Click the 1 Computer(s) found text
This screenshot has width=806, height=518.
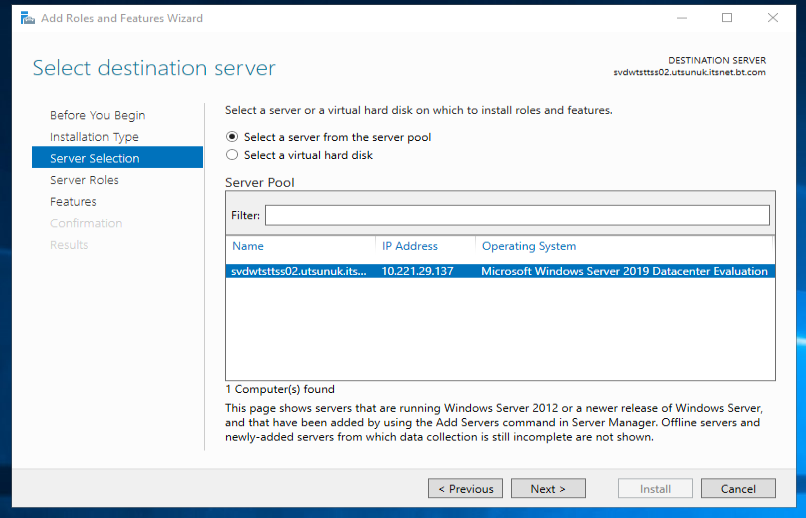280,389
